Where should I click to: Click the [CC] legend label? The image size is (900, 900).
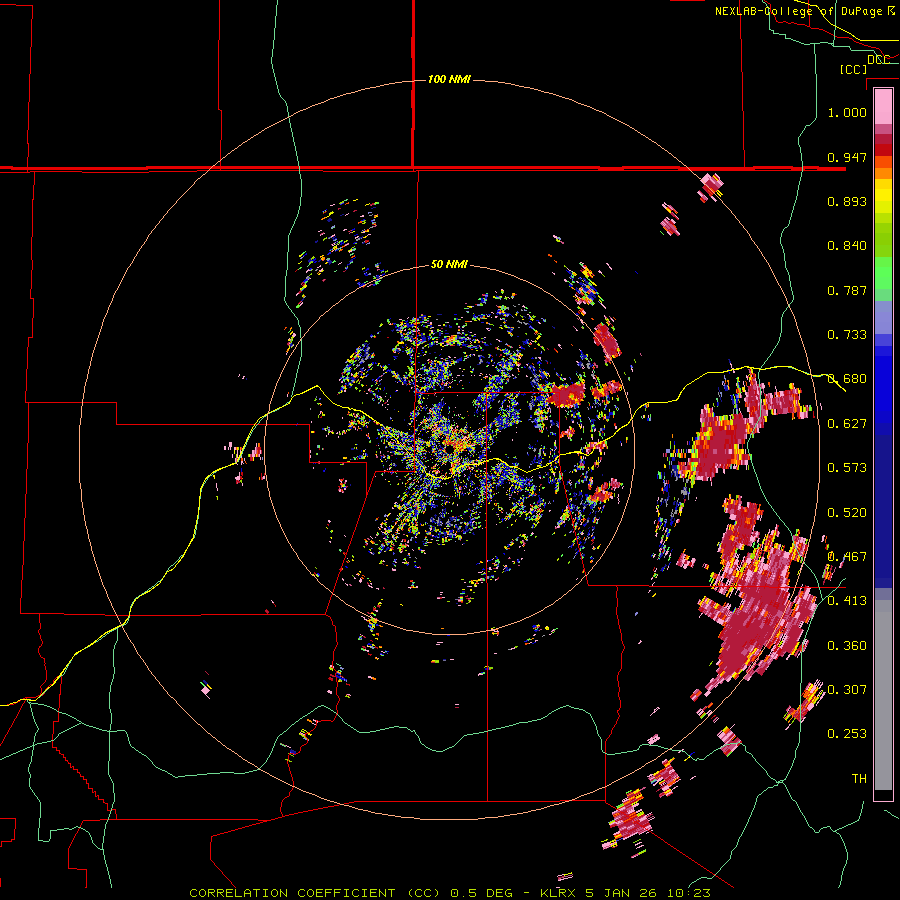[853, 69]
